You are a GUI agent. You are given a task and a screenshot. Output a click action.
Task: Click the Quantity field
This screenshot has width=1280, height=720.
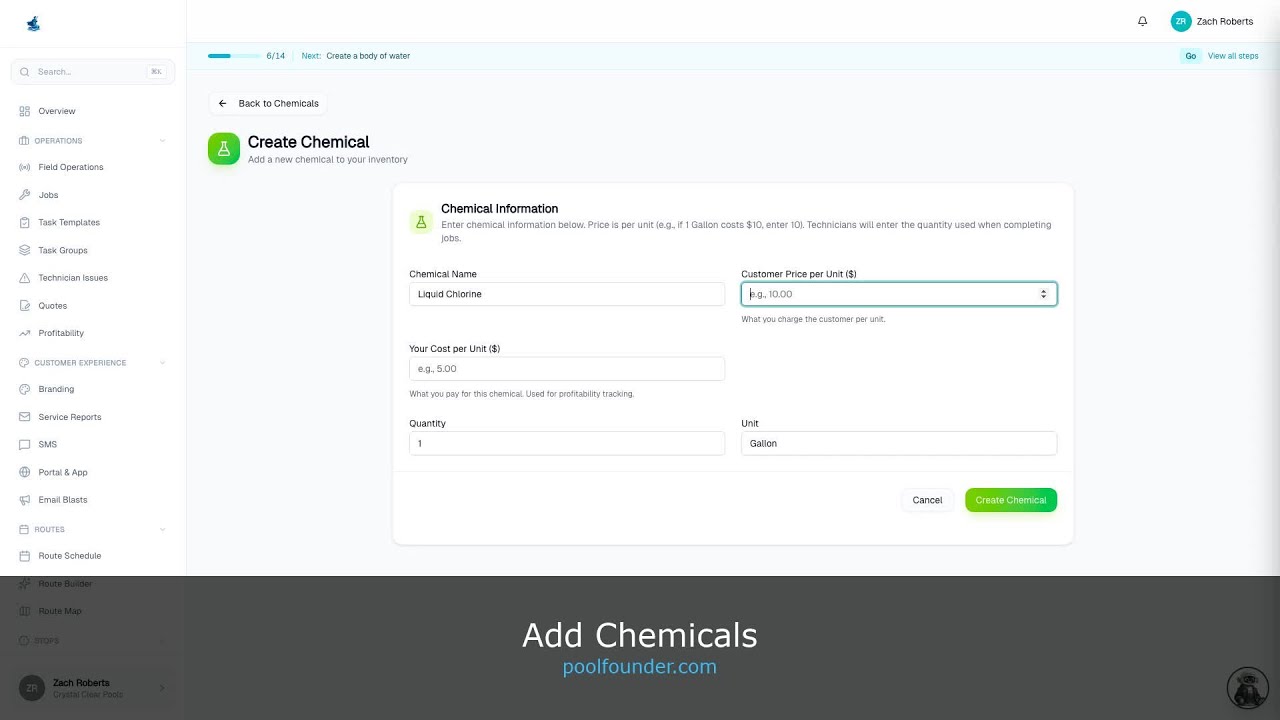tap(567, 443)
